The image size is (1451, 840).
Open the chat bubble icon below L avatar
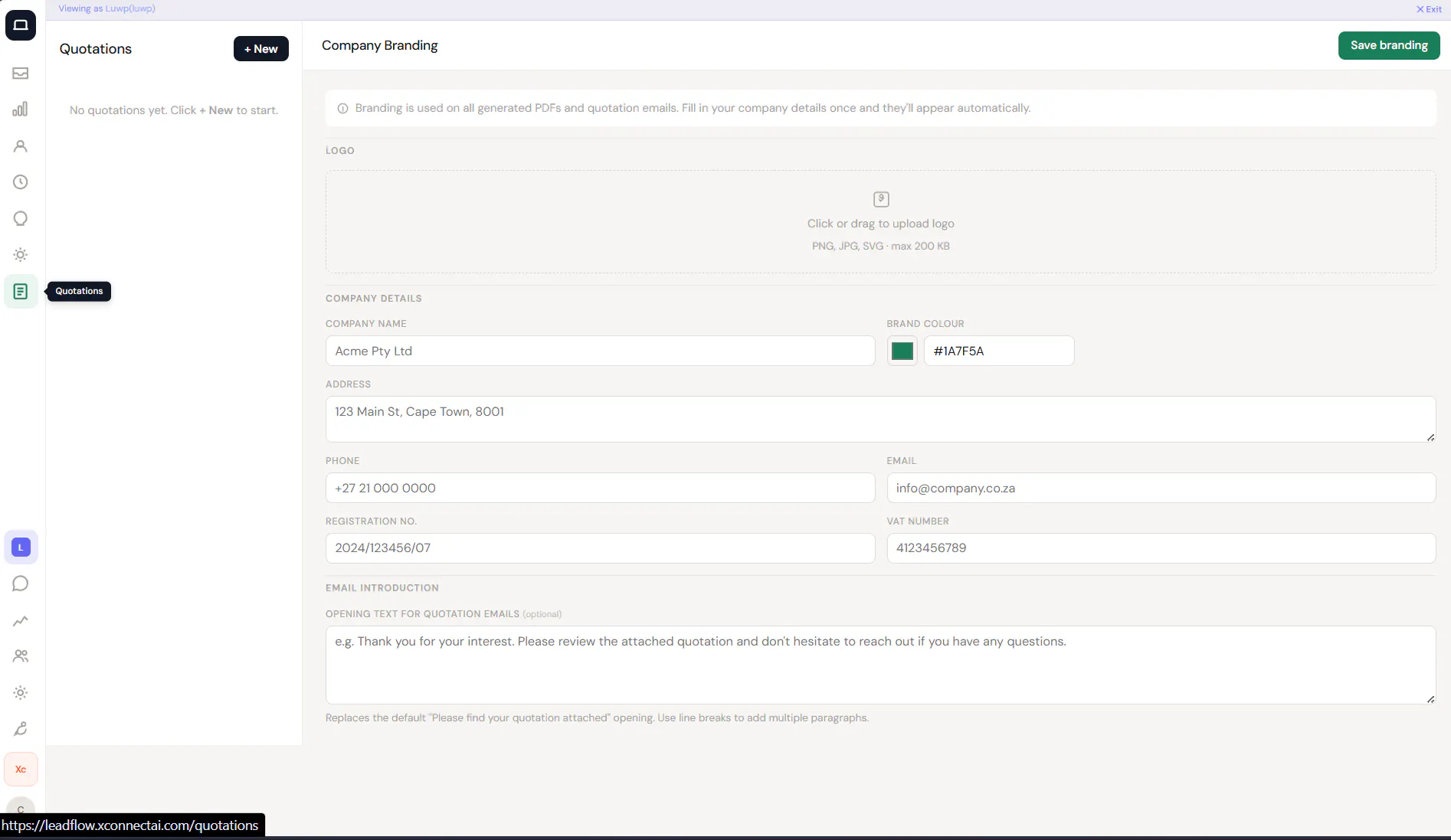[21, 583]
